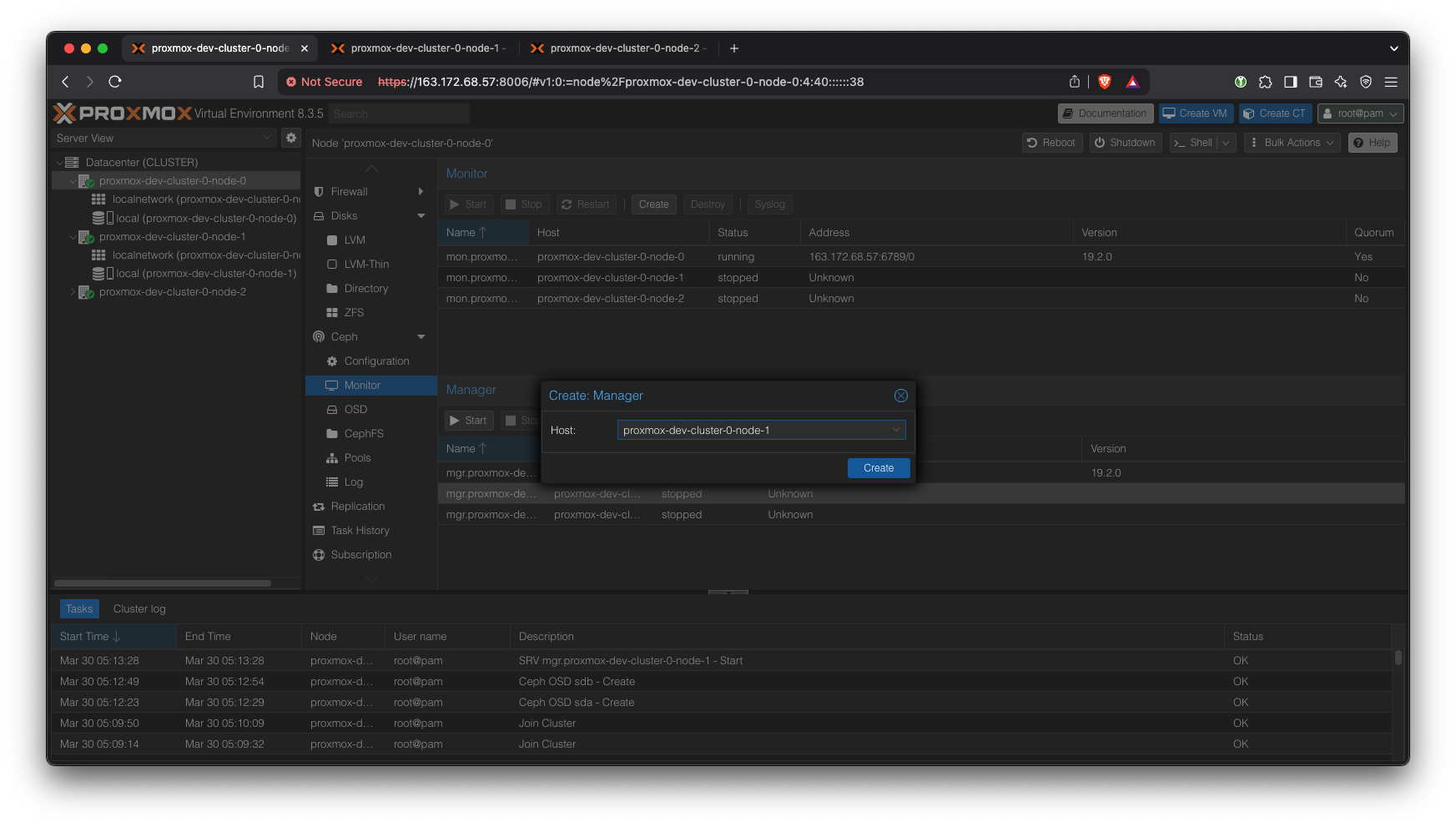Screen dimensions: 1456x827
Task: Click the Create VM button
Action: 1195,113
